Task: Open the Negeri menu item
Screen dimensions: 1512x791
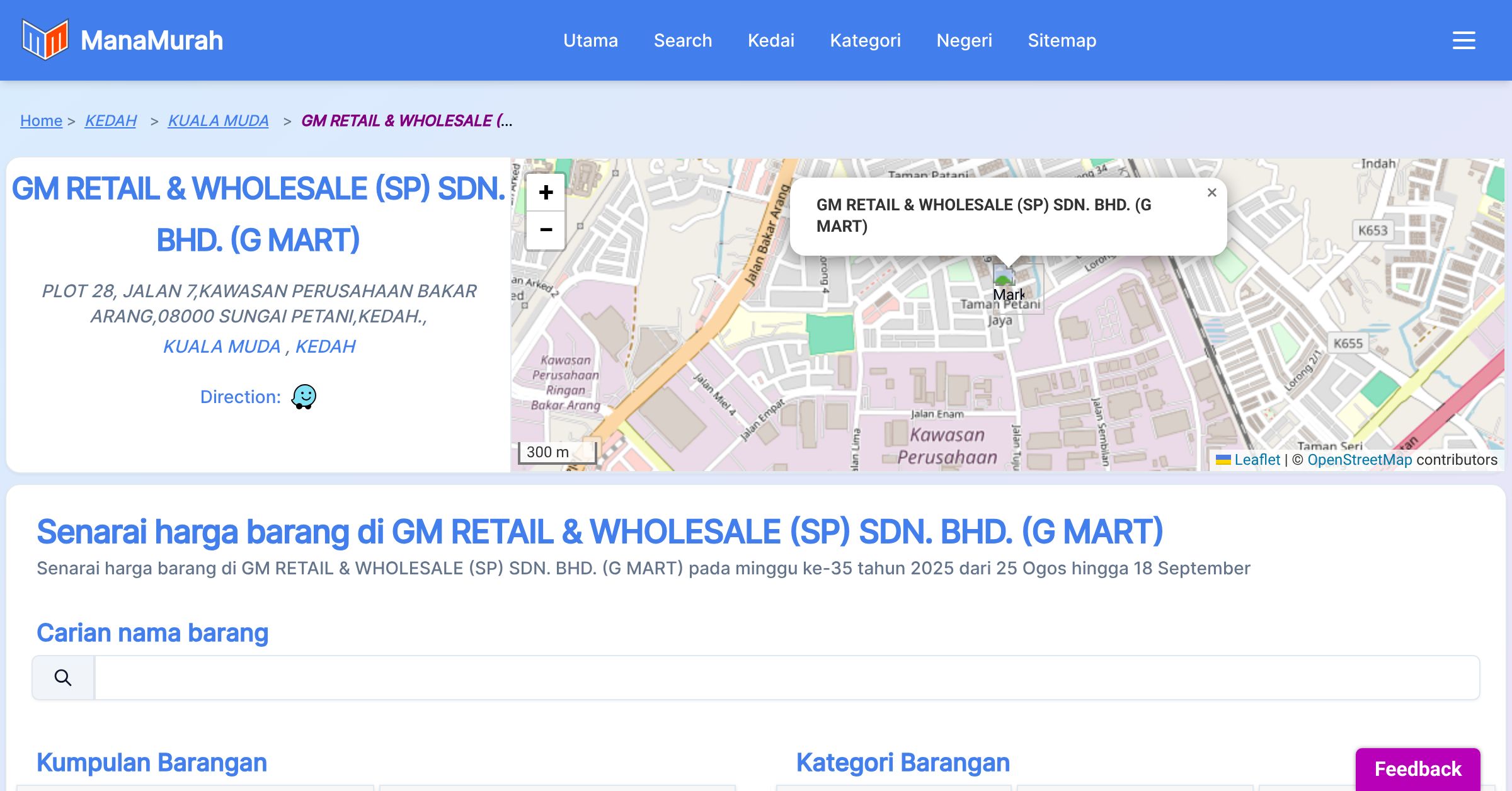Action: (964, 40)
